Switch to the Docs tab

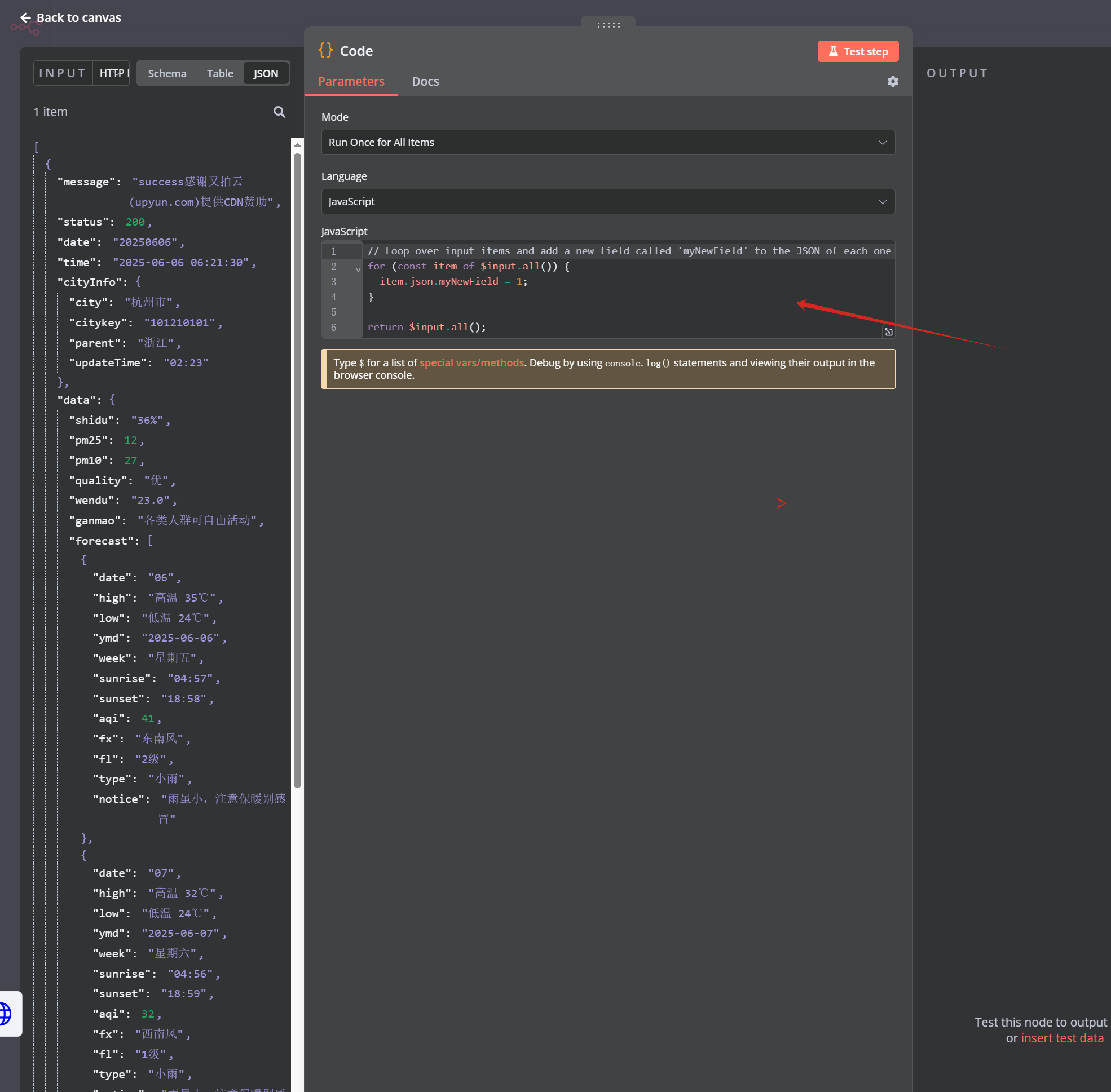(425, 81)
